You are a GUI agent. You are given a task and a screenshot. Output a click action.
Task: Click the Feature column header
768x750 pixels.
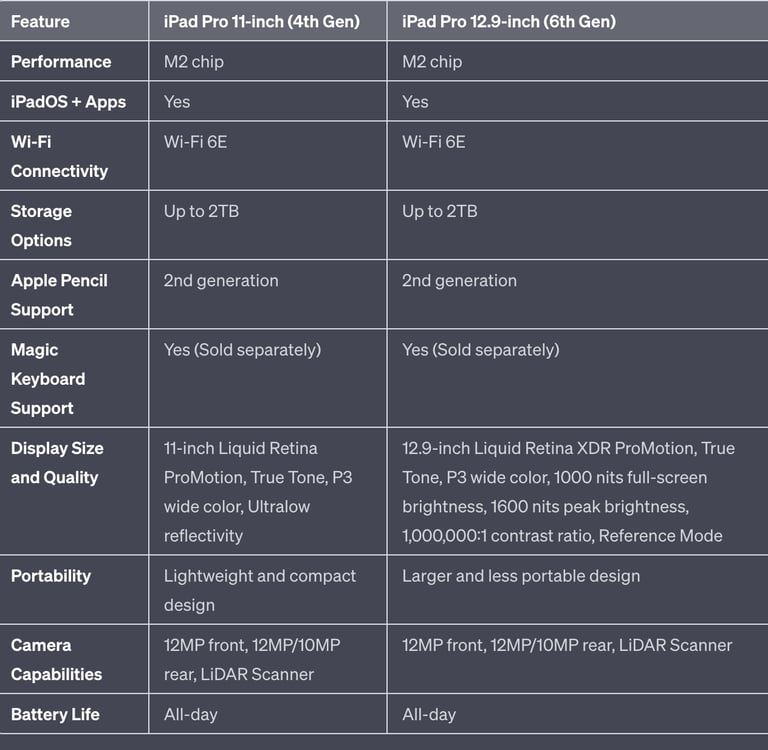coord(40,21)
